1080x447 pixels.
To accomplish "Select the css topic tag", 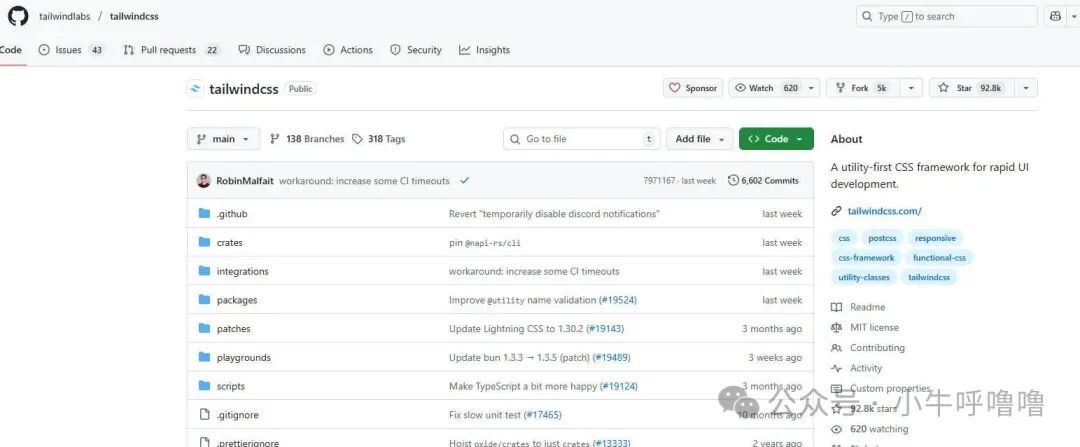I will [x=844, y=238].
